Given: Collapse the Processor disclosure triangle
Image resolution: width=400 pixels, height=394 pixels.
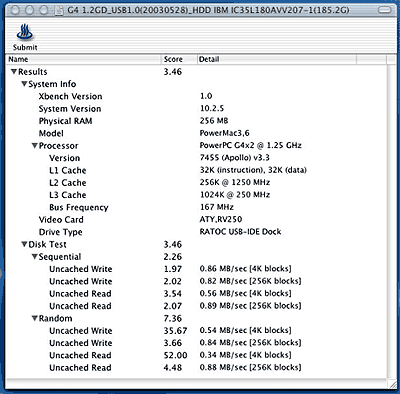Looking at the screenshot, I should pos(35,146).
